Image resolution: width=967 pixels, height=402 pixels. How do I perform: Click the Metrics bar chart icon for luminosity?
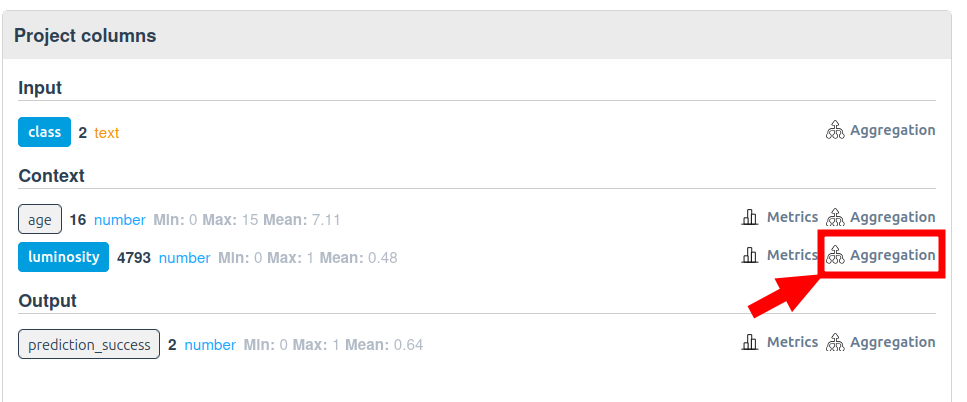[749, 255]
